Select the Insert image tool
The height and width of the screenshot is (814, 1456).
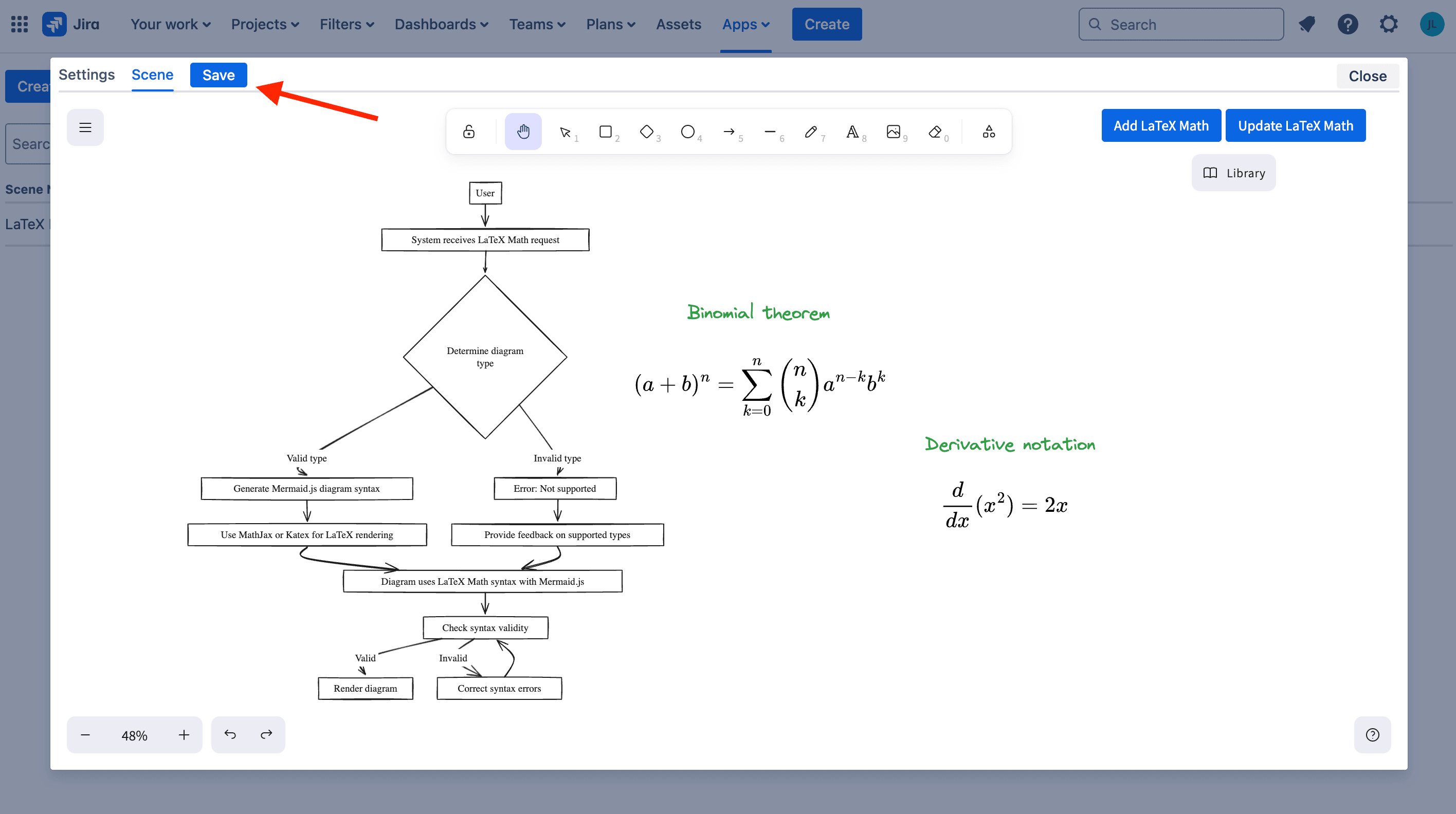[x=894, y=132]
